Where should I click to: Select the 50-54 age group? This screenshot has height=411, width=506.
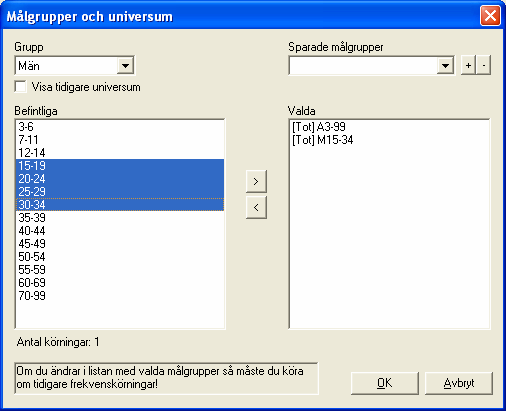[x=120, y=257]
